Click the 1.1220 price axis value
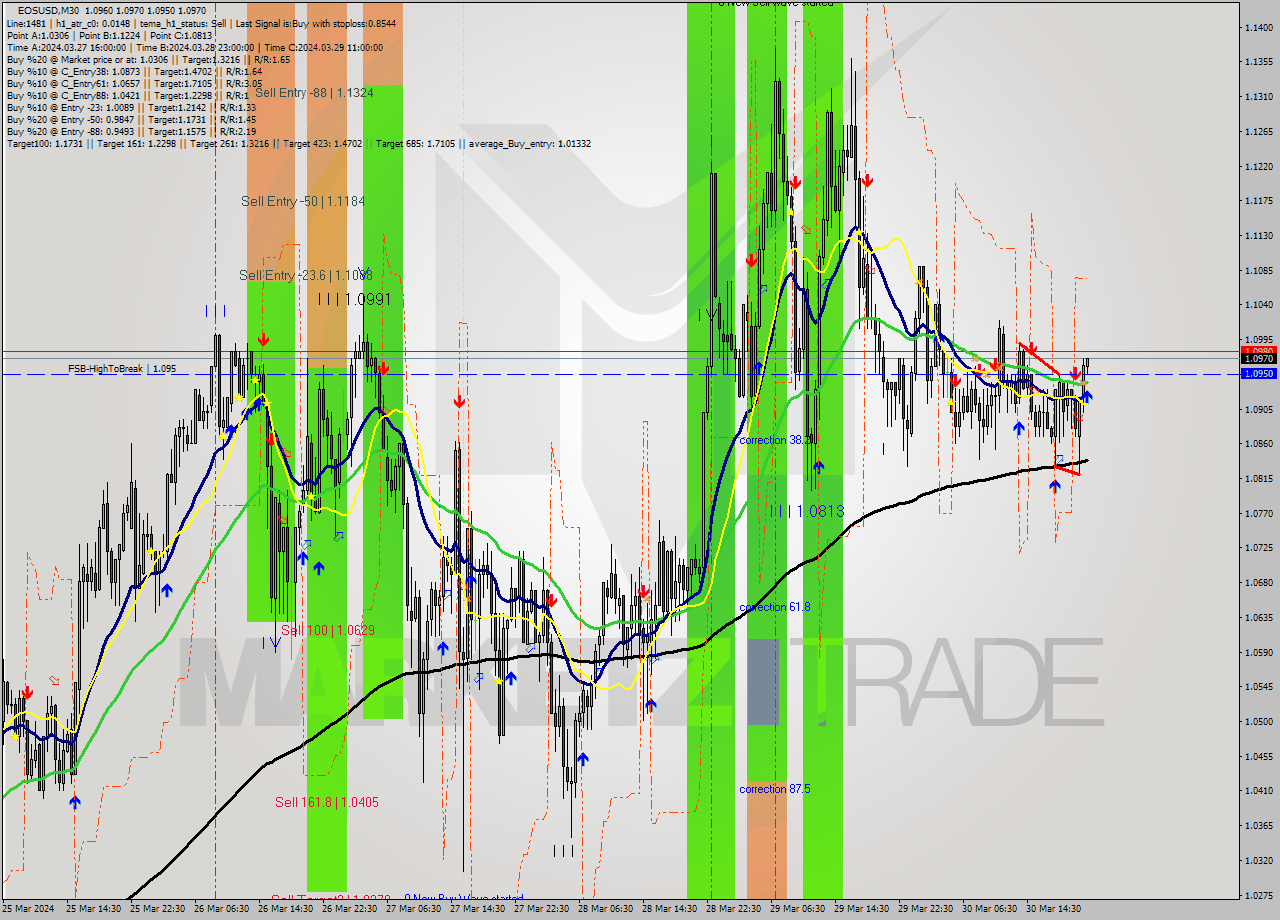Image resolution: width=1280 pixels, height=920 pixels. tap(1258, 166)
